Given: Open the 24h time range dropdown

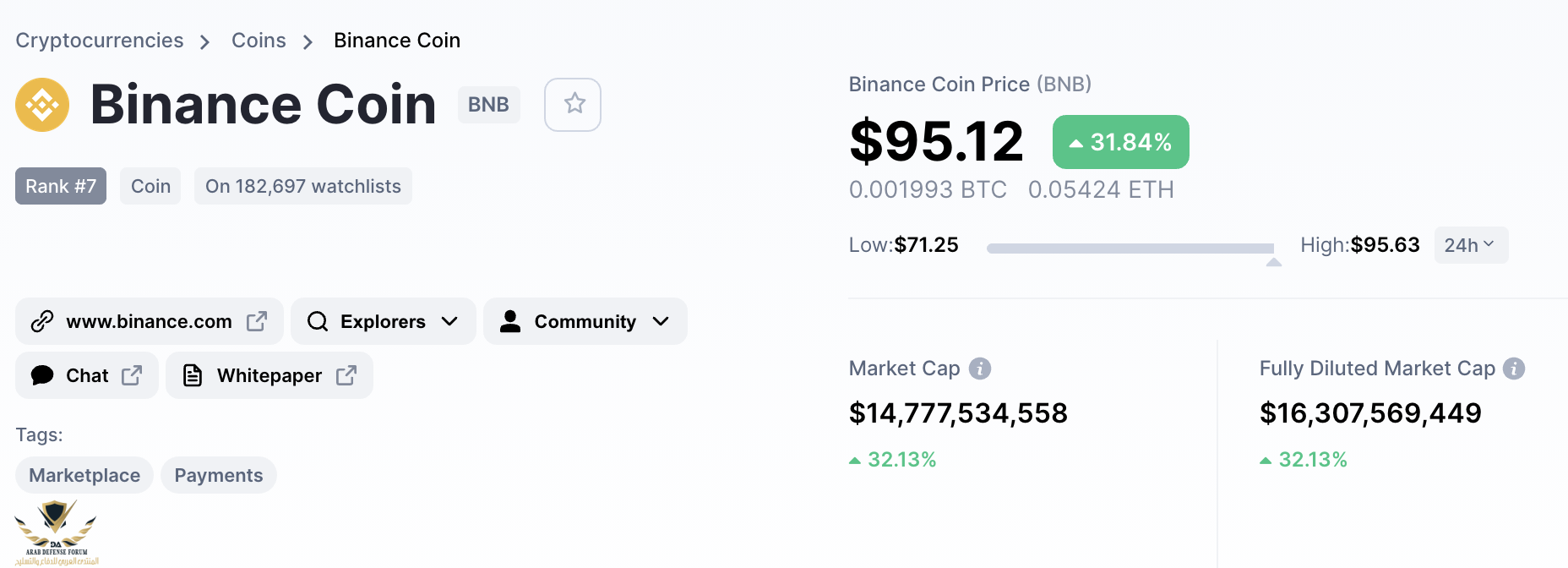Looking at the screenshot, I should [1470, 245].
